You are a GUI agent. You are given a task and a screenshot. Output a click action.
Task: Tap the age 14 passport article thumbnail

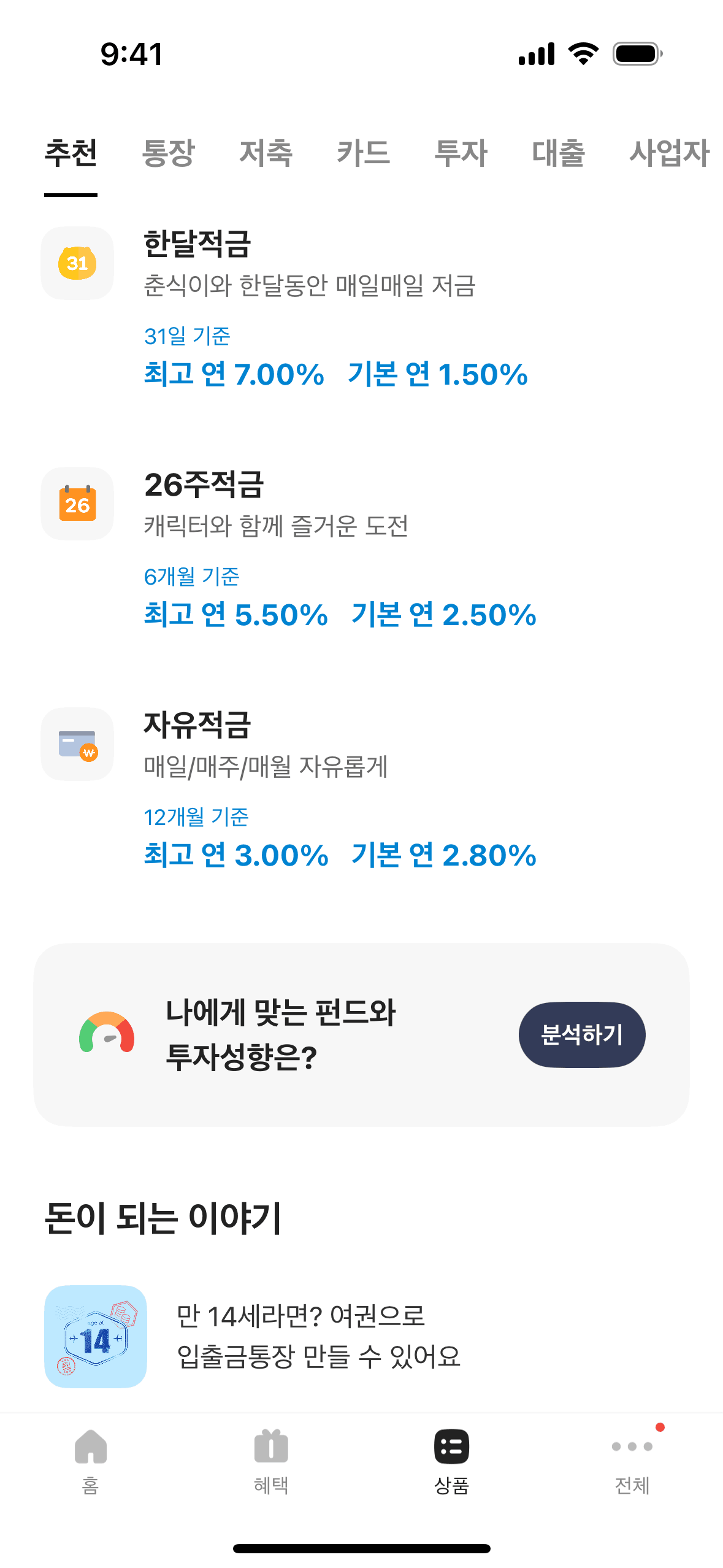click(96, 1336)
